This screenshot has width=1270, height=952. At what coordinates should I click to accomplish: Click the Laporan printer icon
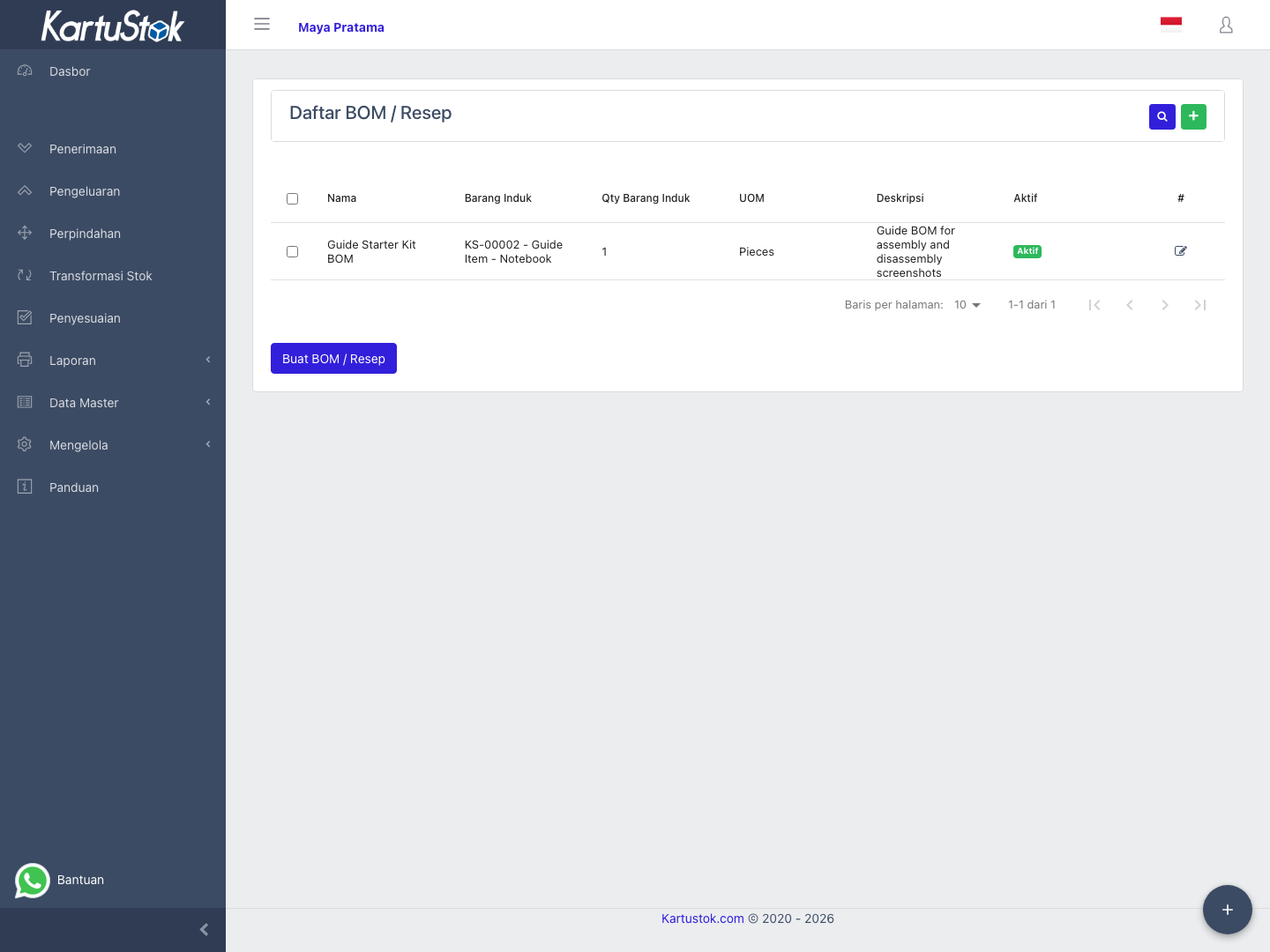tap(25, 360)
